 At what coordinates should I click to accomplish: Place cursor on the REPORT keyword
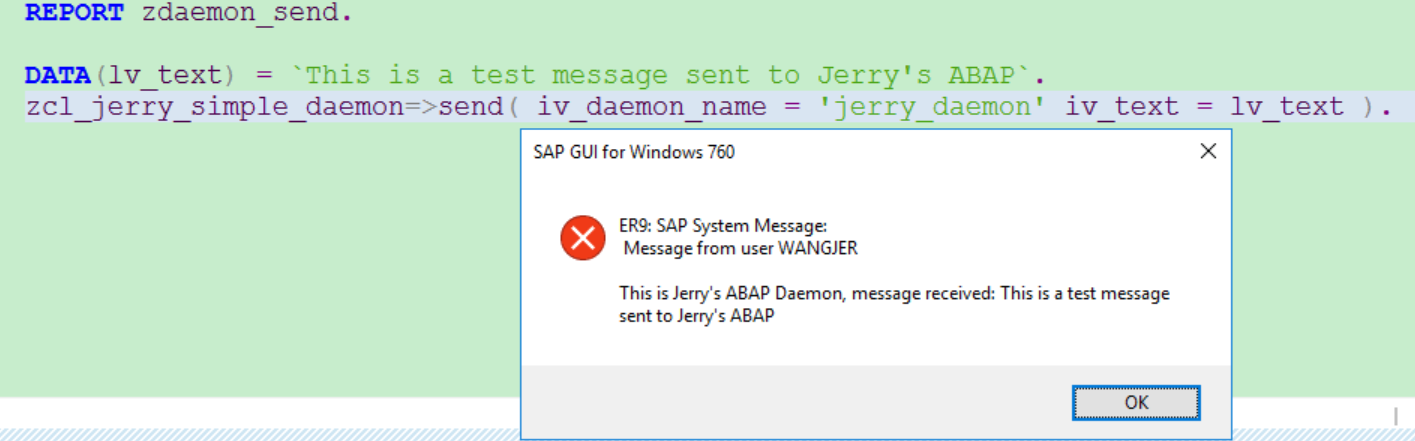(75, 14)
